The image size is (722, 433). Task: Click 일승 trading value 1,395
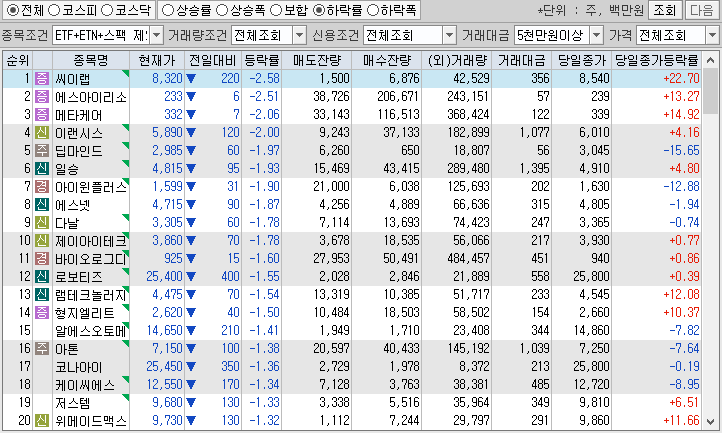(x=535, y=169)
